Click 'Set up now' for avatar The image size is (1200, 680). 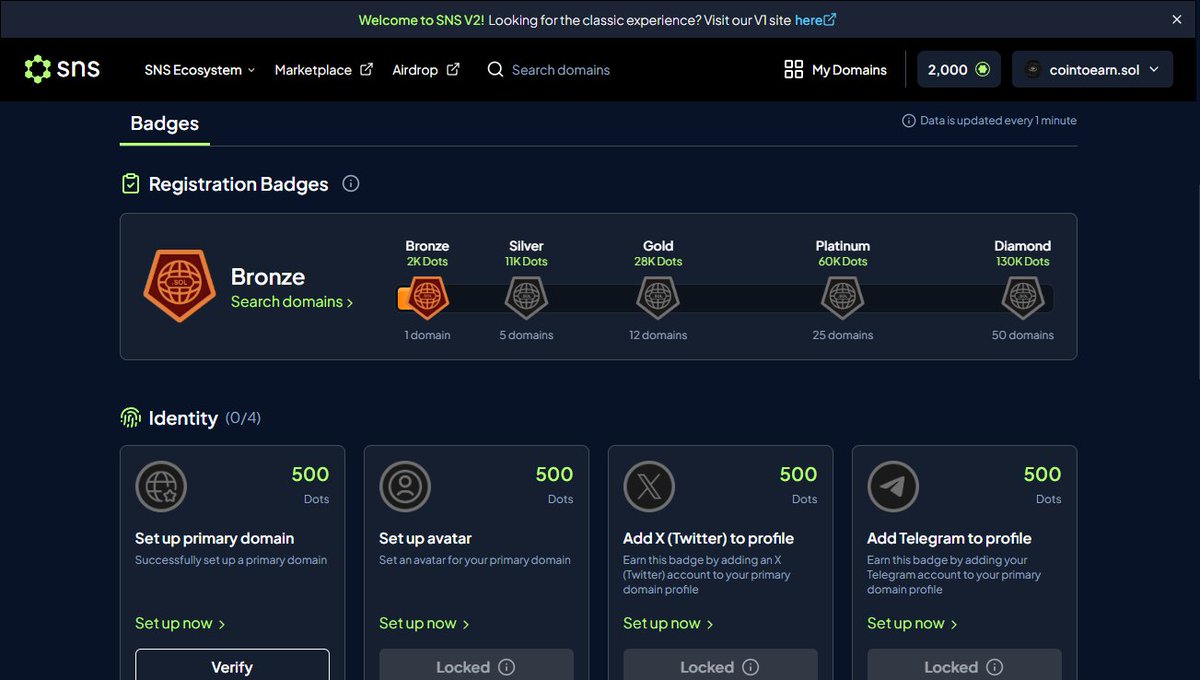[x=424, y=623]
